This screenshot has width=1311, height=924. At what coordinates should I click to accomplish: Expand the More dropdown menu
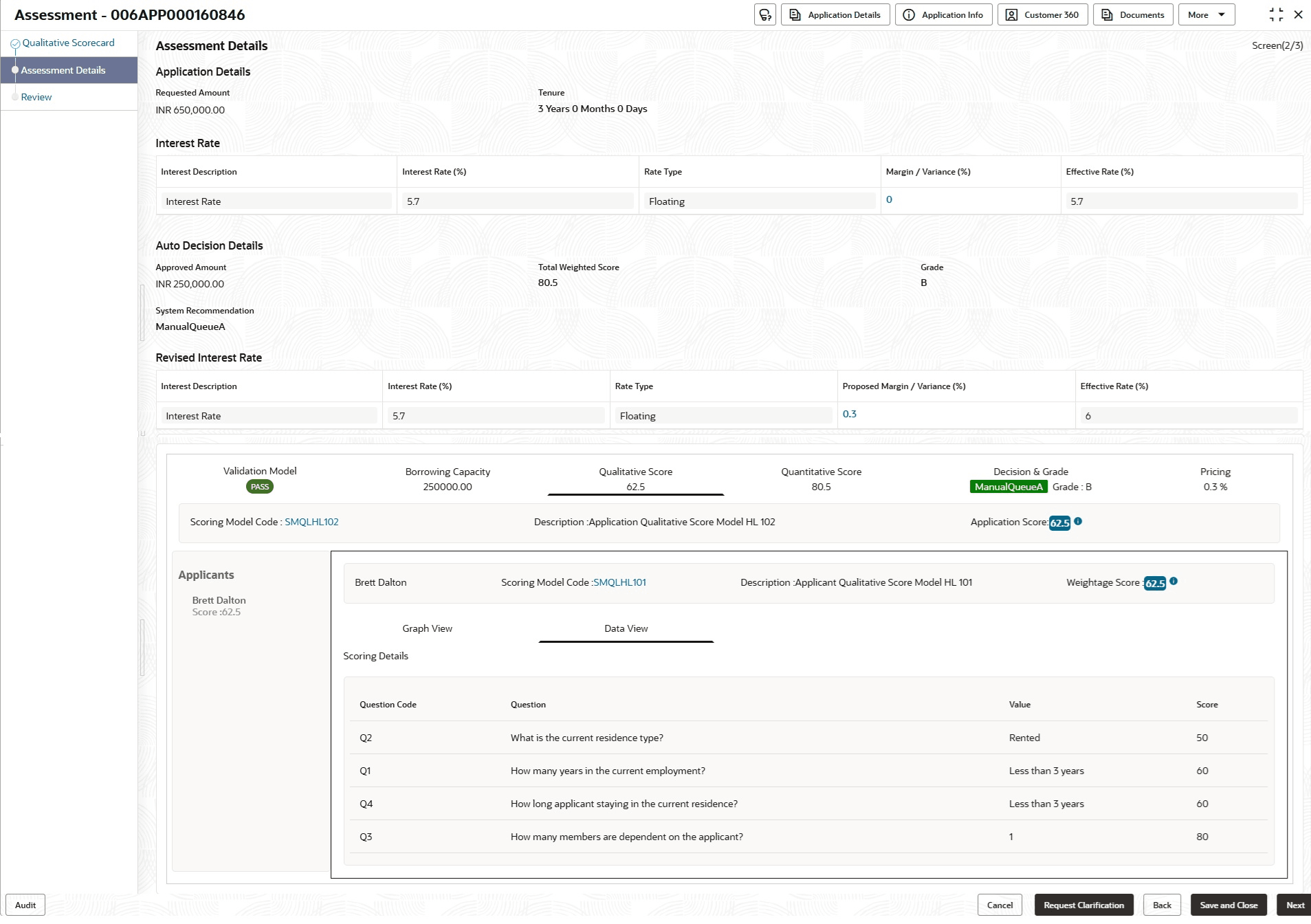coord(1207,15)
